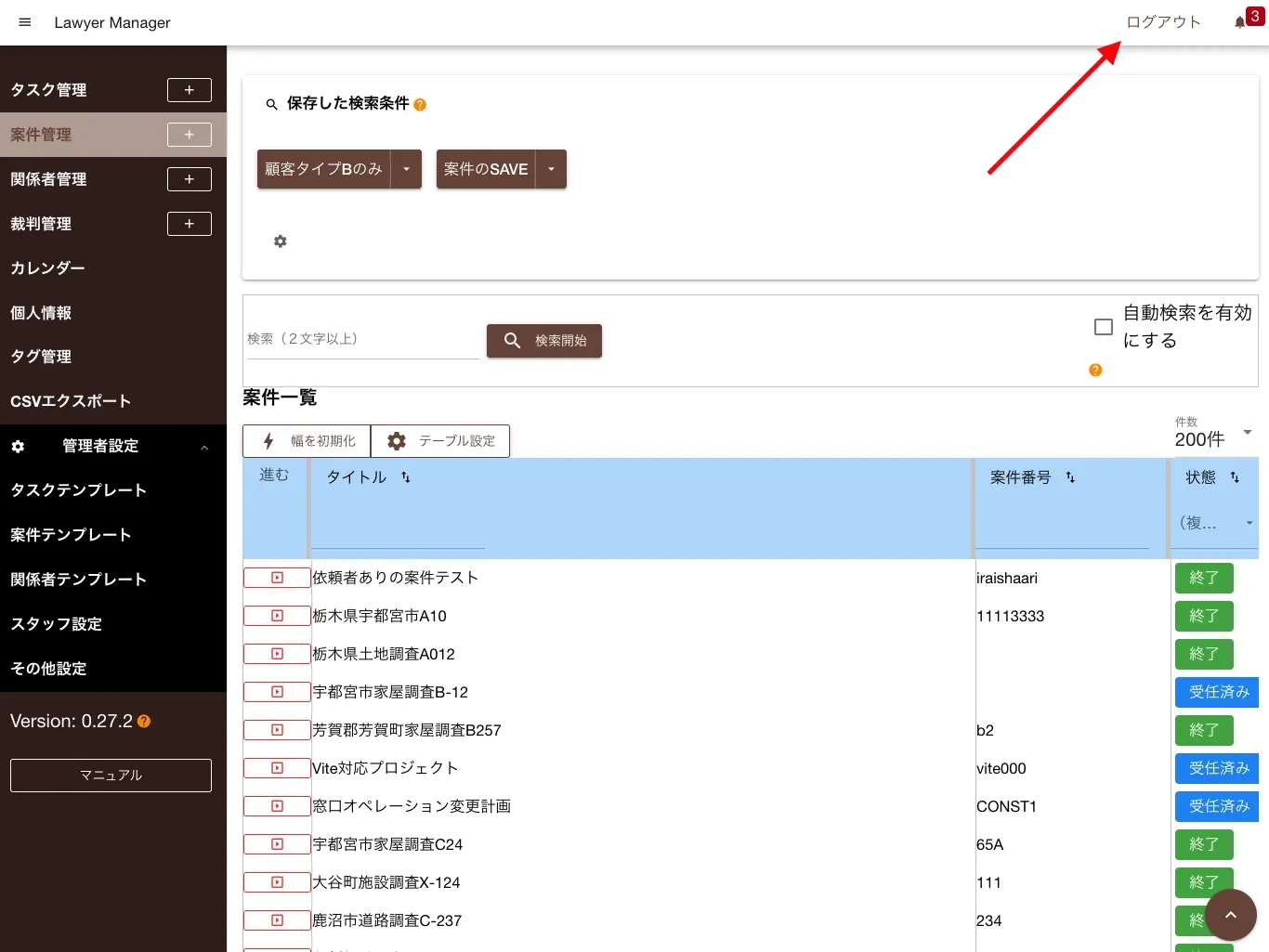Click マニュアル button
The image size is (1269, 952).
[111, 776]
